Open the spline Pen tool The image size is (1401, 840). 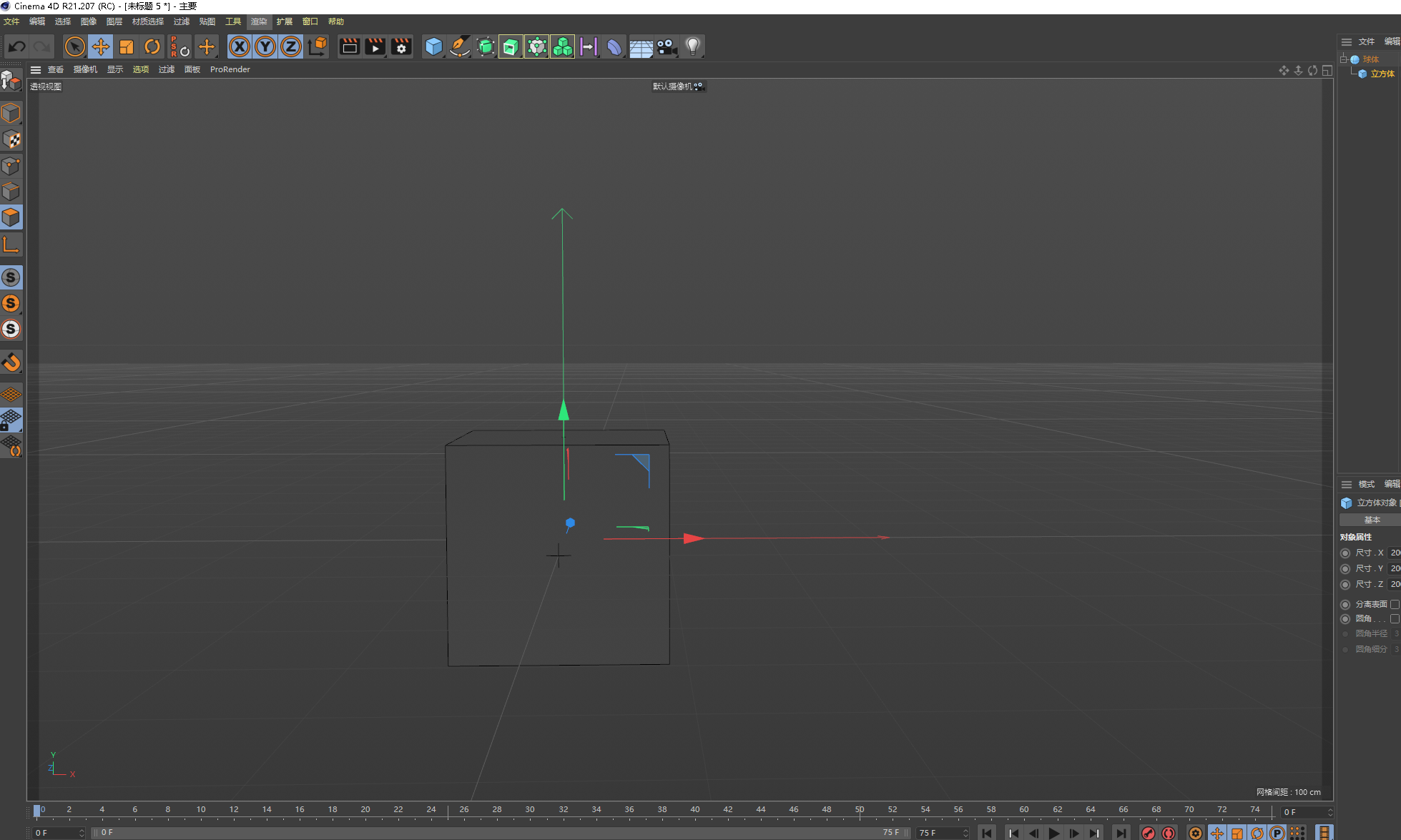pyautogui.click(x=459, y=47)
